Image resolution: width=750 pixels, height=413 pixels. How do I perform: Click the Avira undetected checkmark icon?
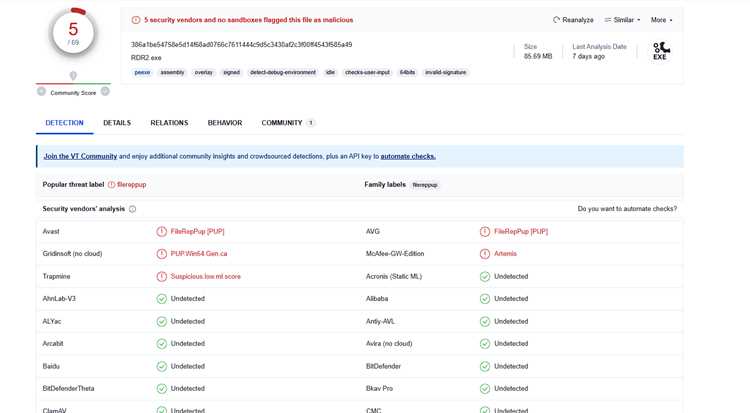[x=485, y=344]
